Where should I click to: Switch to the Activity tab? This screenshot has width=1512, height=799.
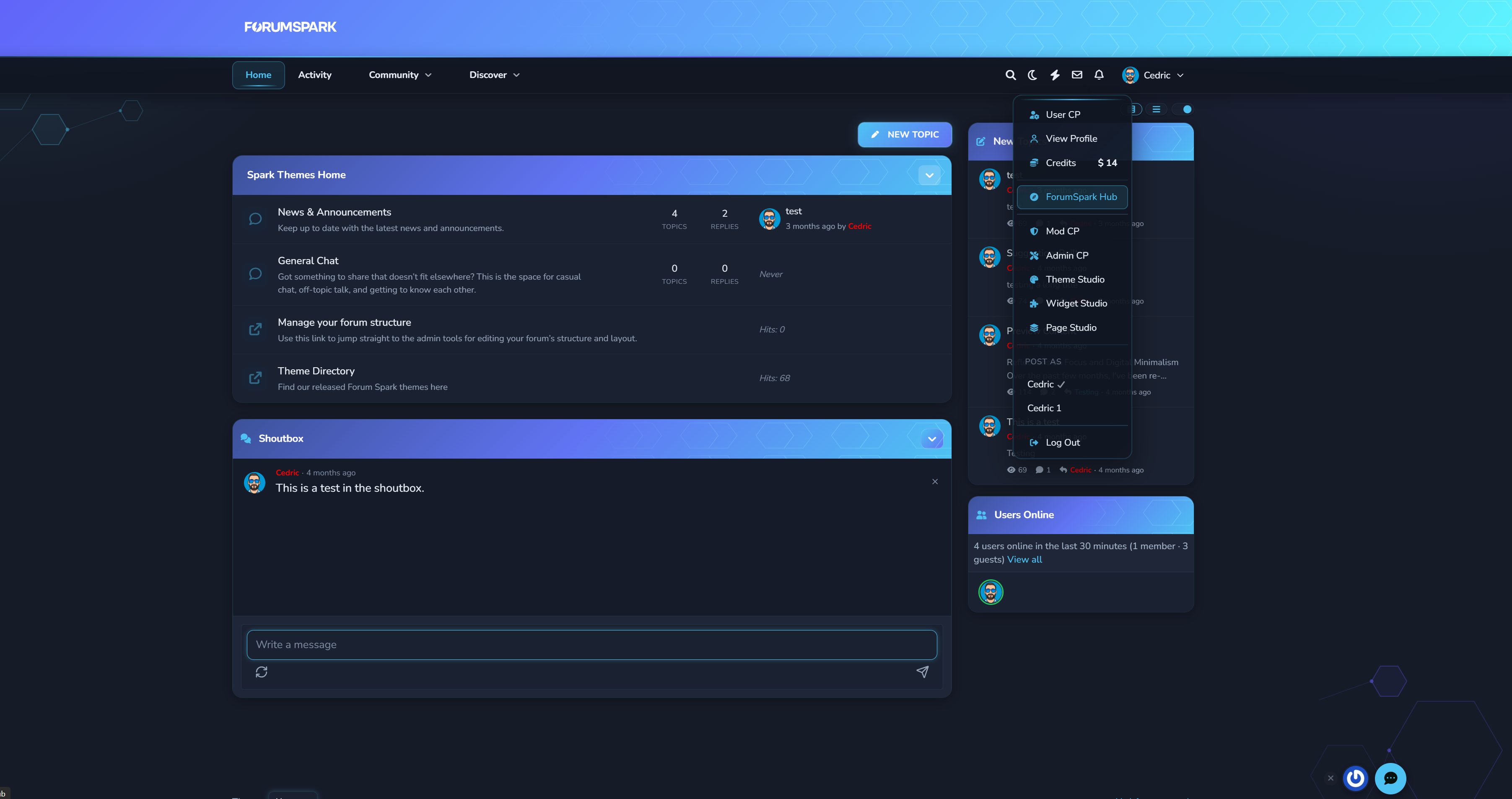click(x=315, y=75)
